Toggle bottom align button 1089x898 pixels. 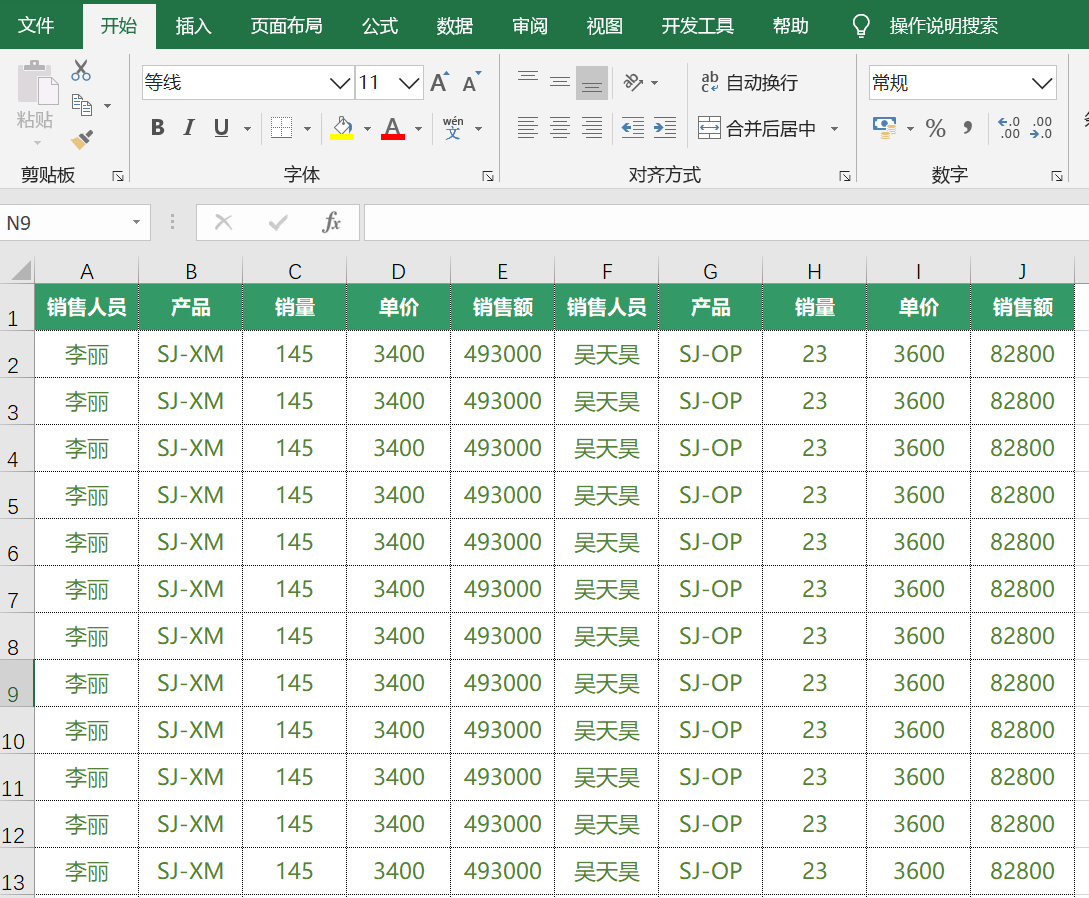[x=592, y=83]
